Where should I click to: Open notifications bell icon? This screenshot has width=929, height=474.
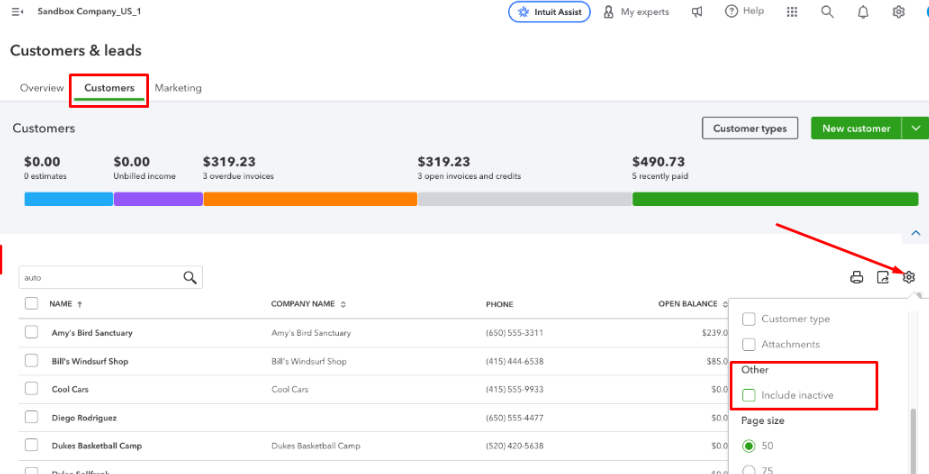(863, 12)
